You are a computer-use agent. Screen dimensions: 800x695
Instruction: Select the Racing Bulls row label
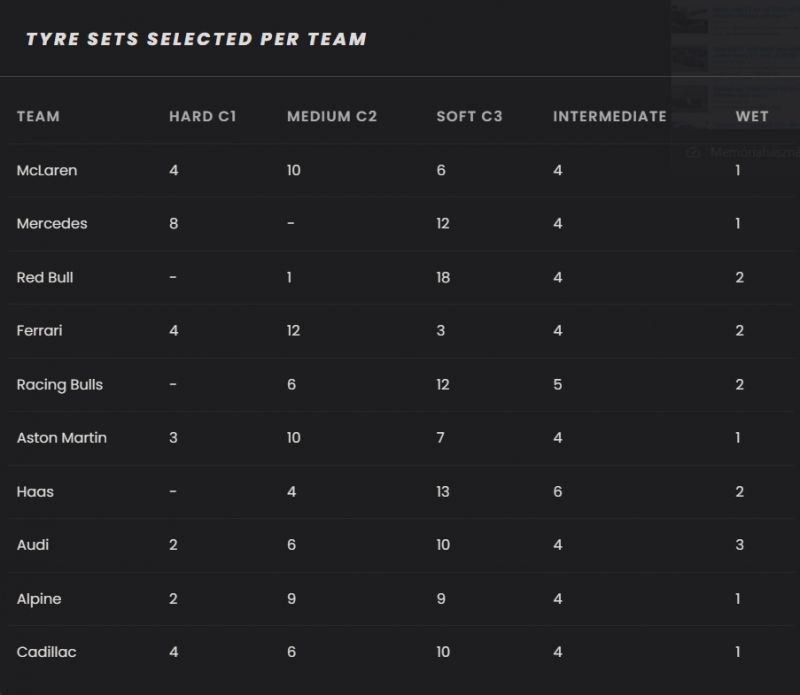(x=60, y=384)
